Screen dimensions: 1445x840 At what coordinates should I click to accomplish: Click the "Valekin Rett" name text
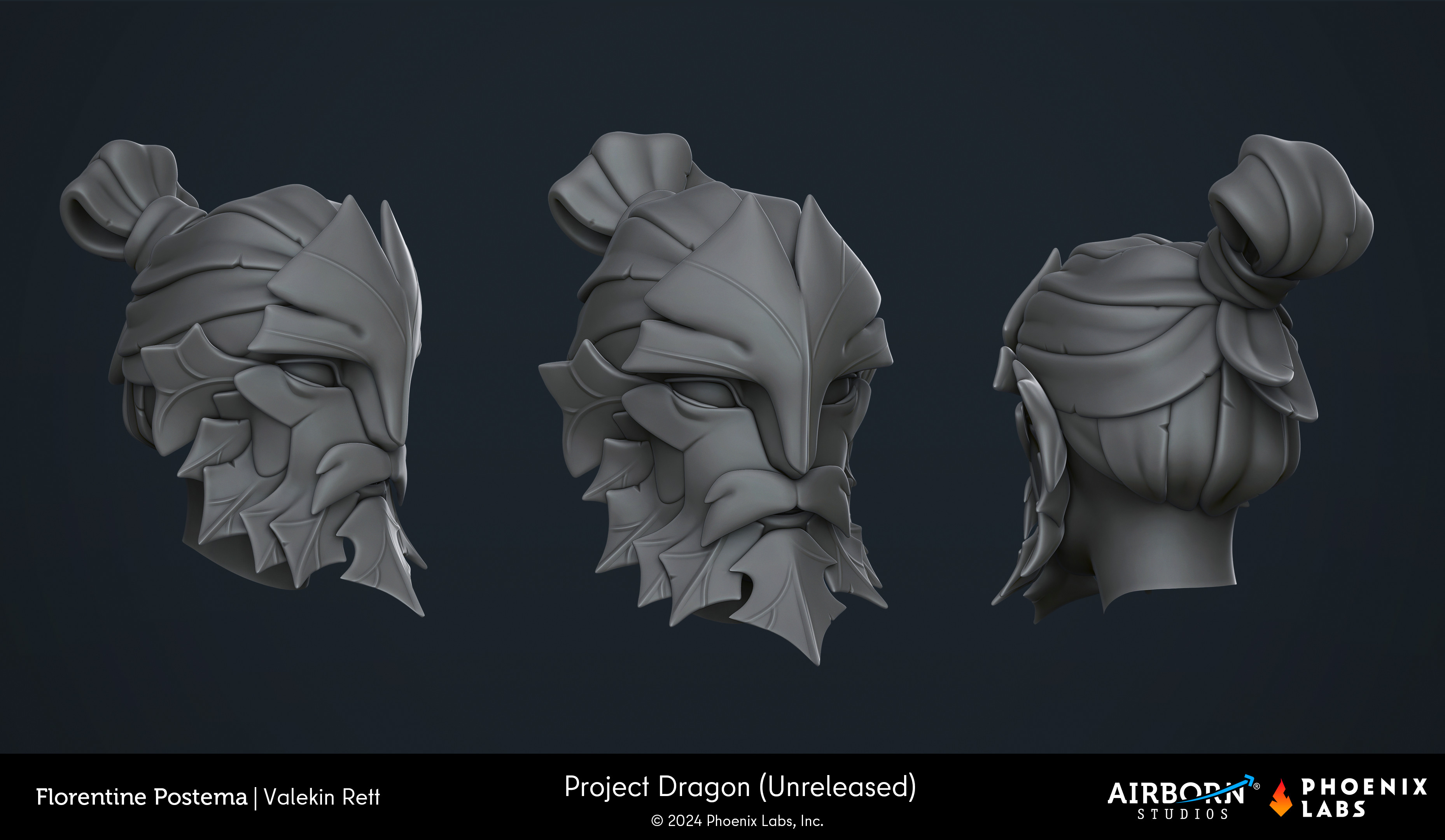(322, 797)
